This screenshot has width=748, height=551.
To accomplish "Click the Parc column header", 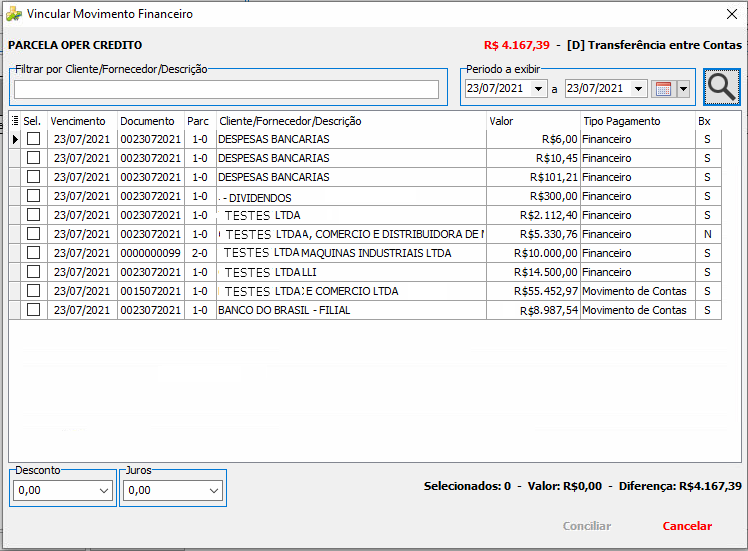I will [x=200, y=121].
